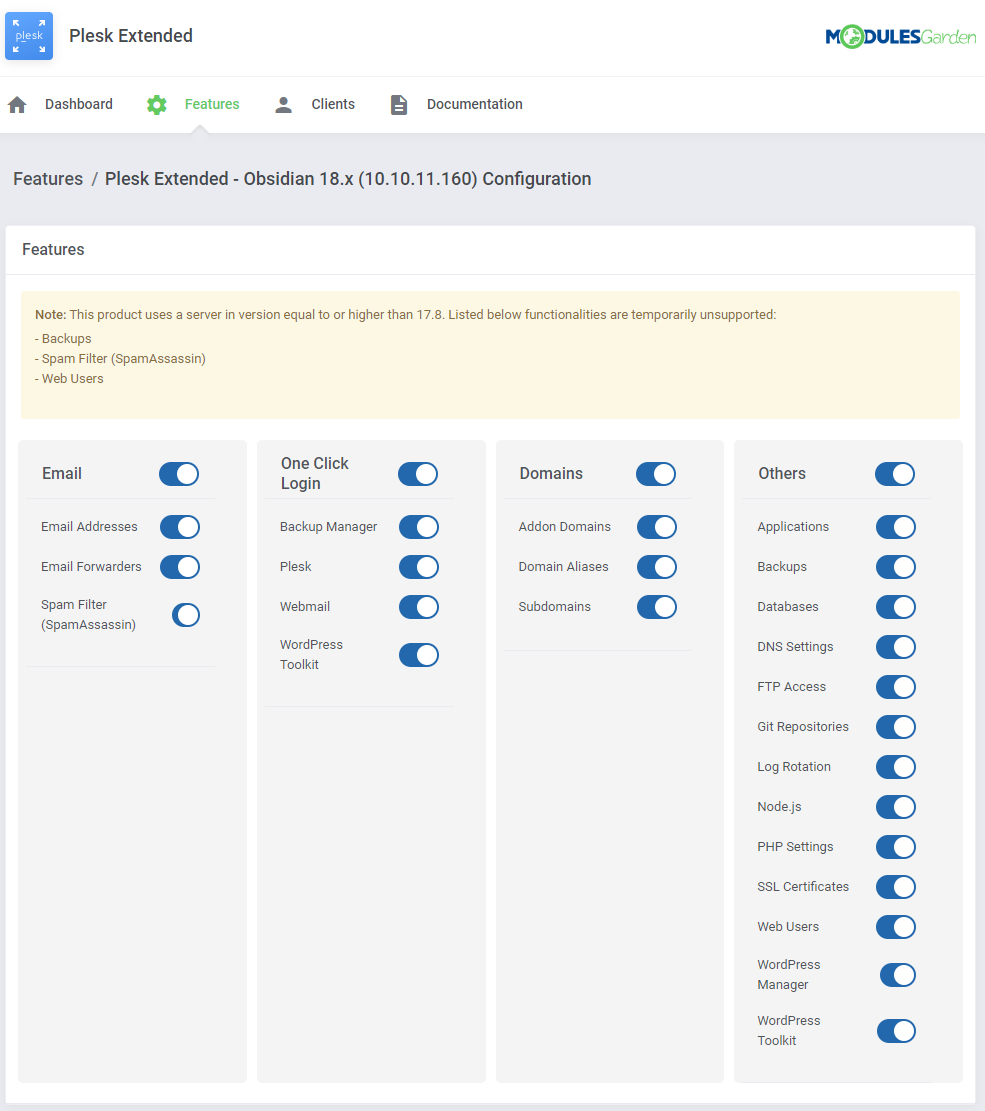This screenshot has height=1111, width=985.
Task: Click the Features panel heading
Action: [x=53, y=249]
